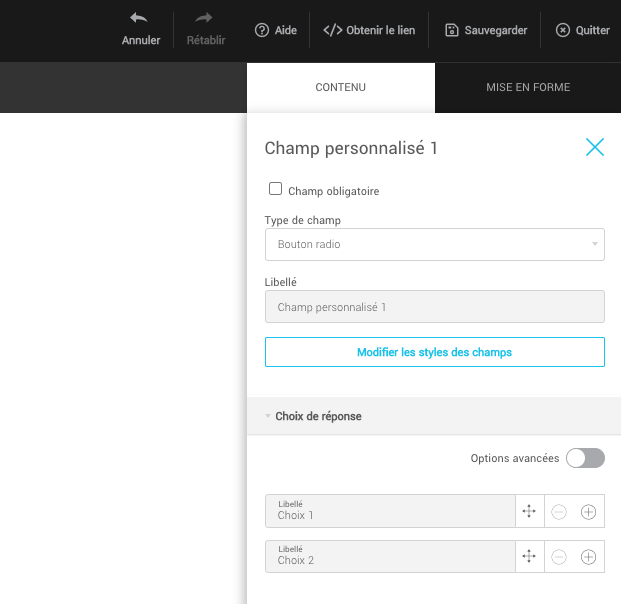The width and height of the screenshot is (621, 604).
Task: Add a choice after Choix 2
Action: pyautogui.click(x=589, y=557)
